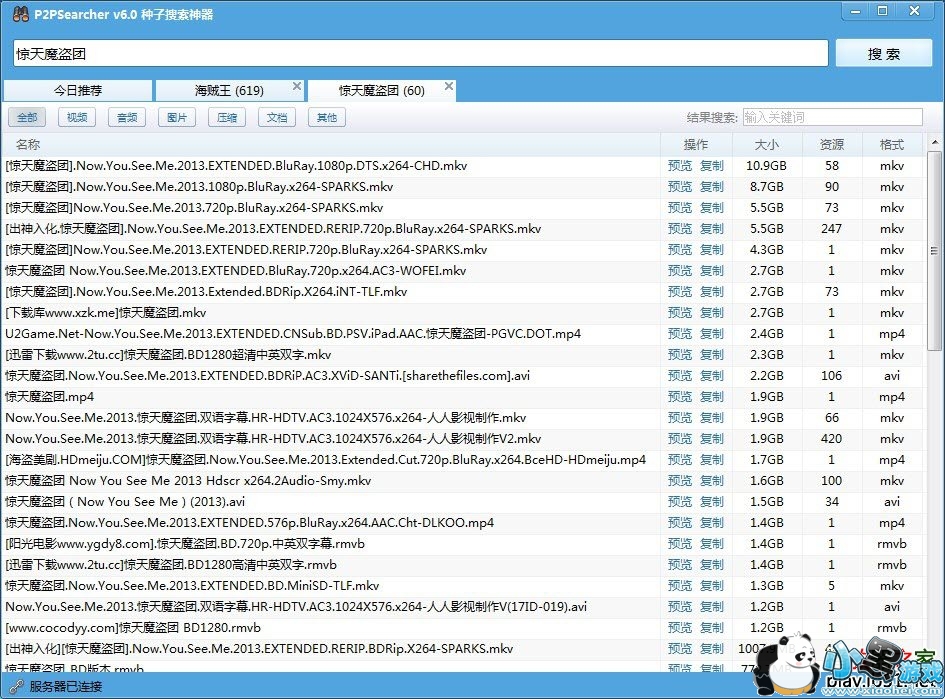The height and width of the screenshot is (699, 945).
Task: Filter results by 视频 (Video)
Action: (76, 117)
